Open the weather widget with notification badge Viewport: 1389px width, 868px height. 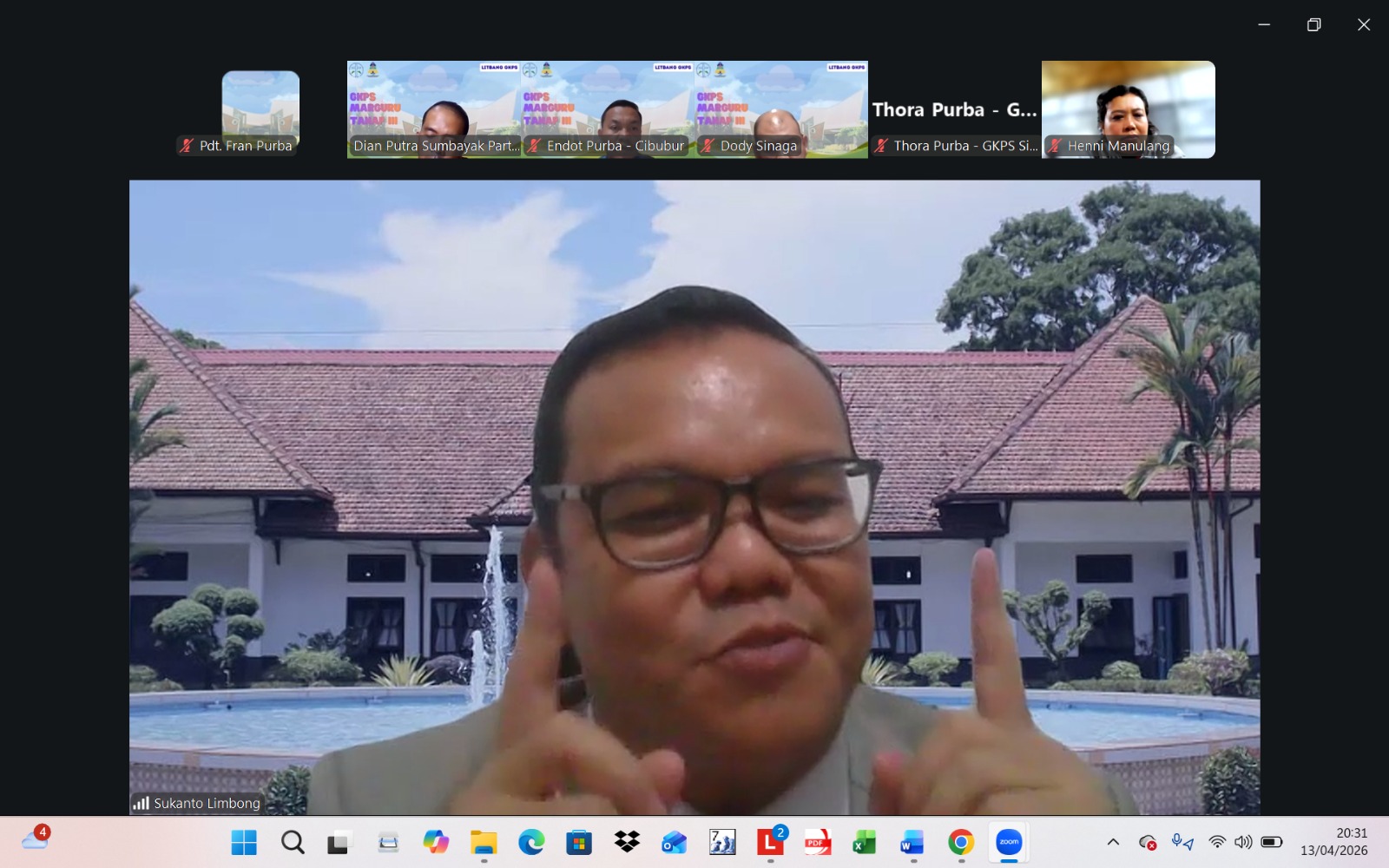36,839
